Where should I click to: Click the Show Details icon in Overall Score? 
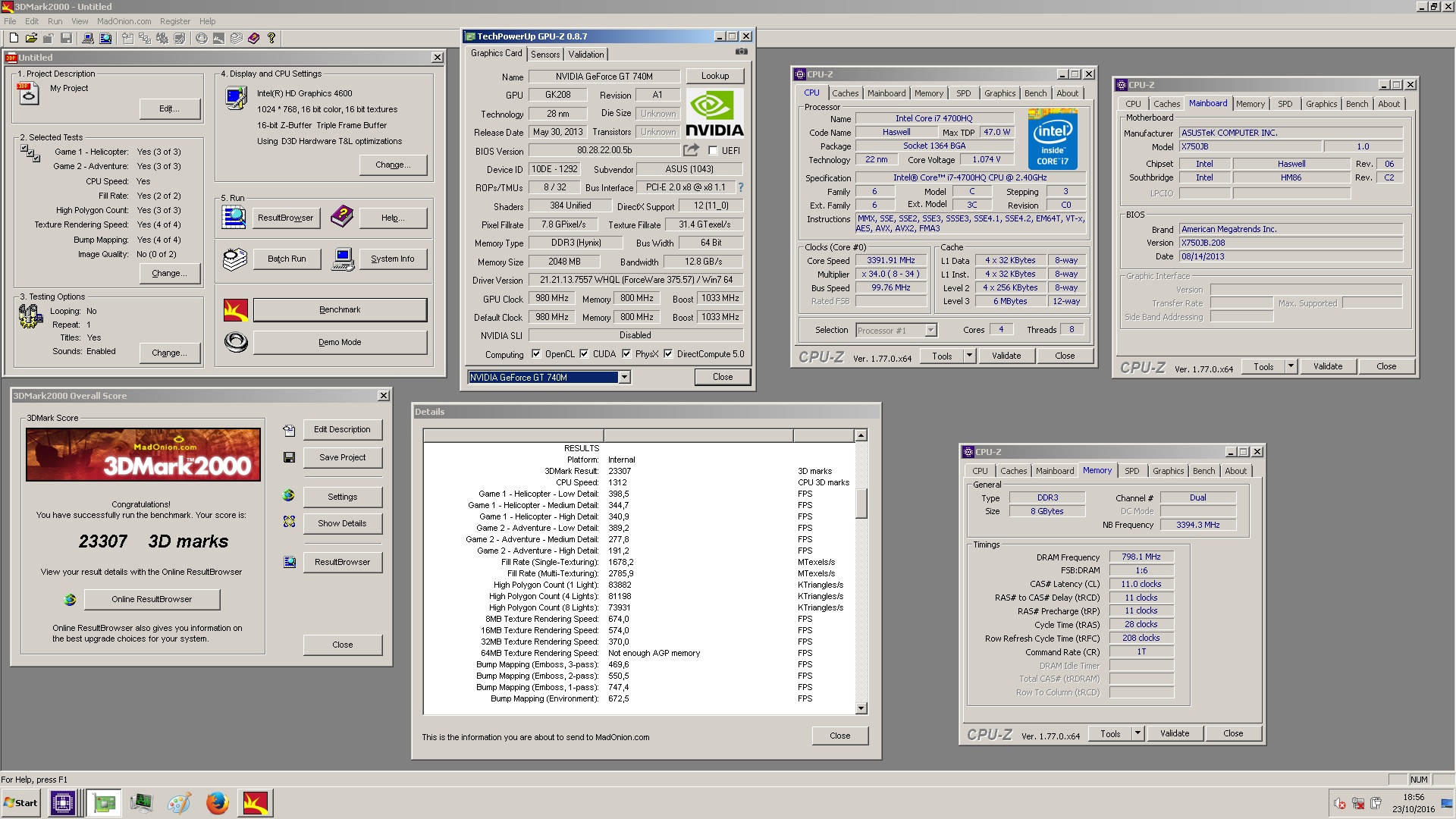click(289, 522)
